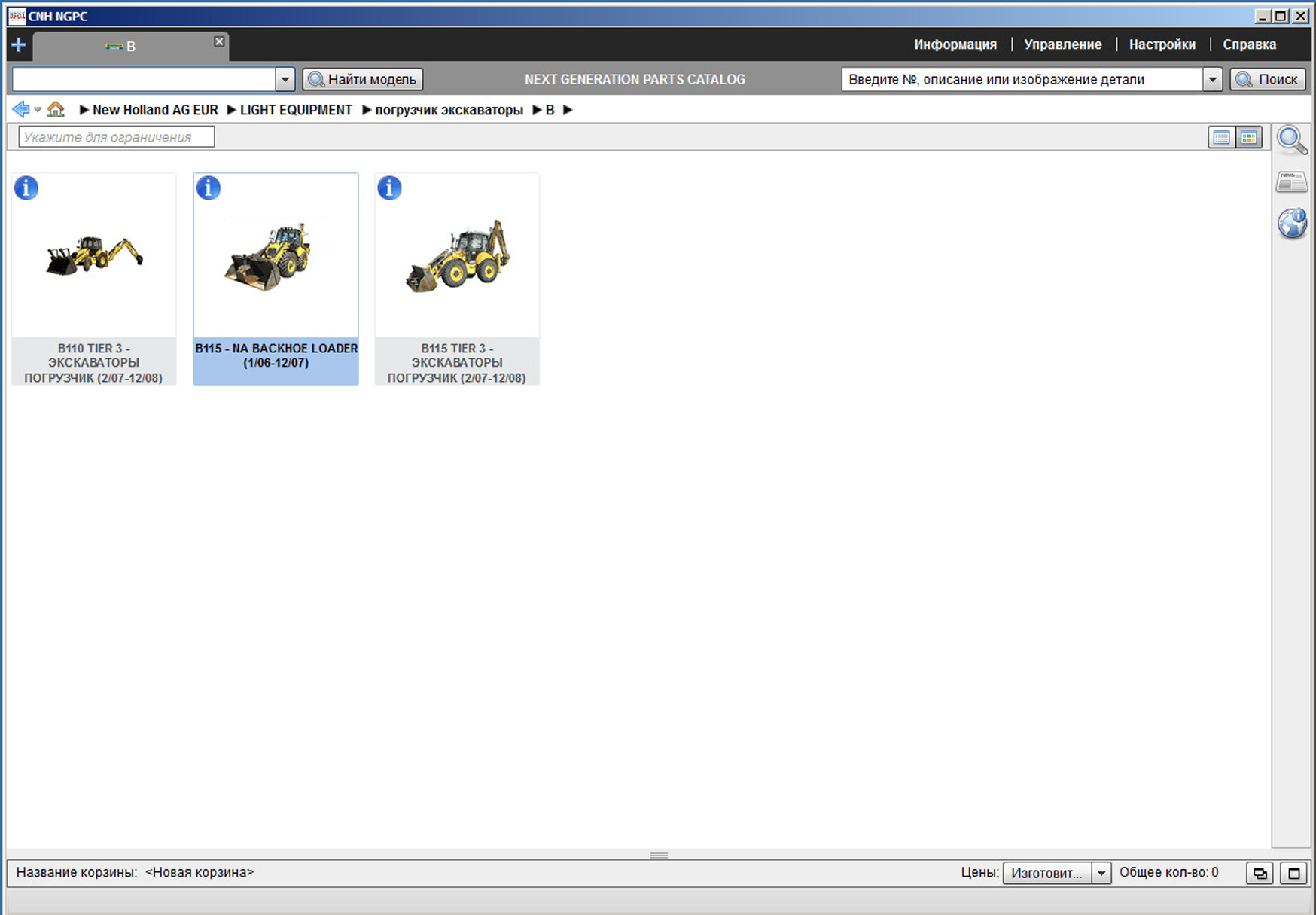Open info for B110 TIER 3 model
1316x915 pixels.
coord(26,188)
